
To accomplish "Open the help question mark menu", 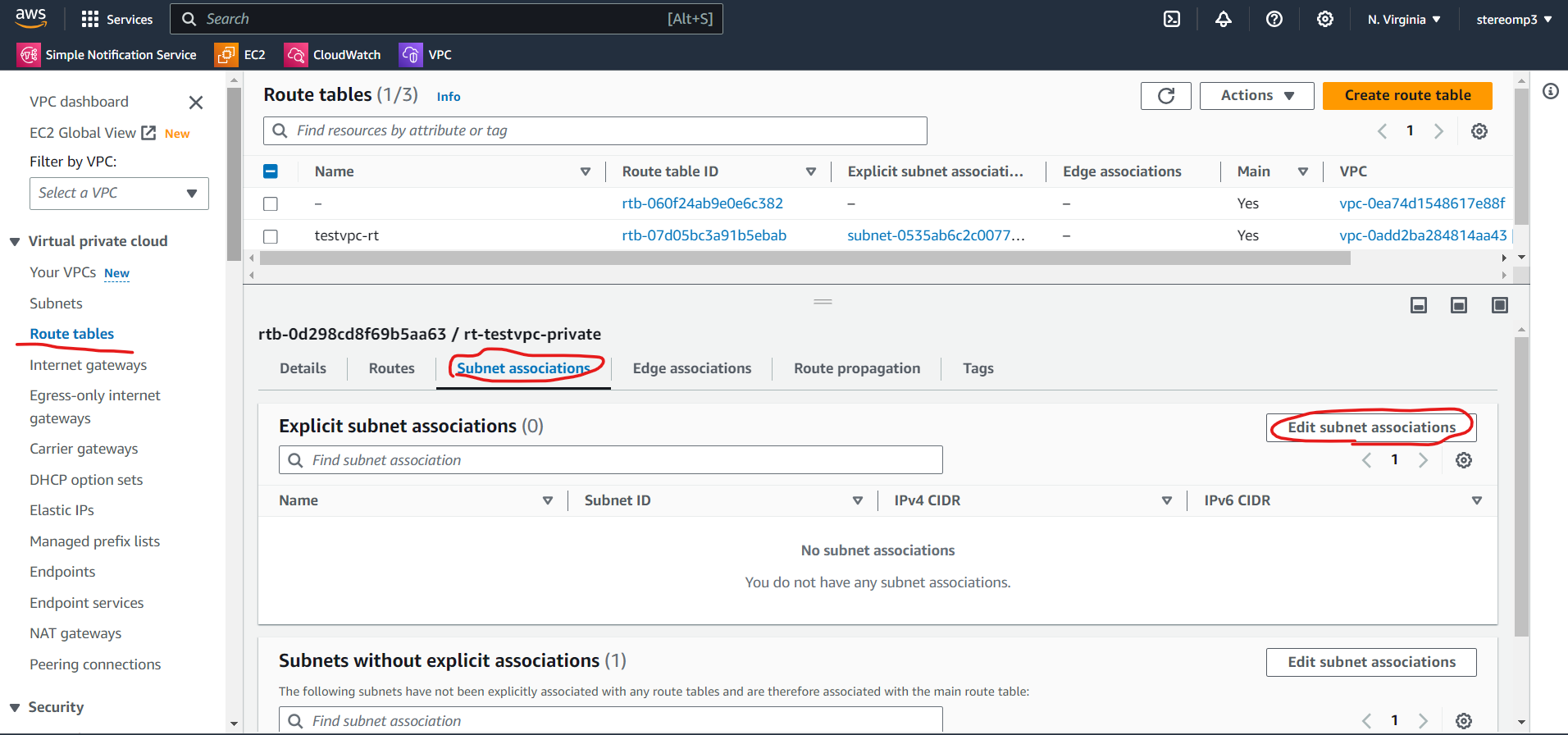I will (x=1274, y=19).
